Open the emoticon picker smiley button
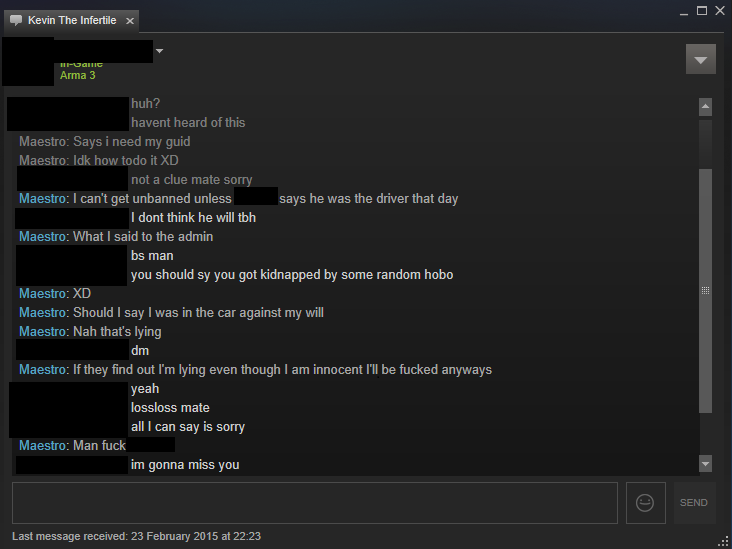This screenshot has height=549, width=732. pos(645,503)
